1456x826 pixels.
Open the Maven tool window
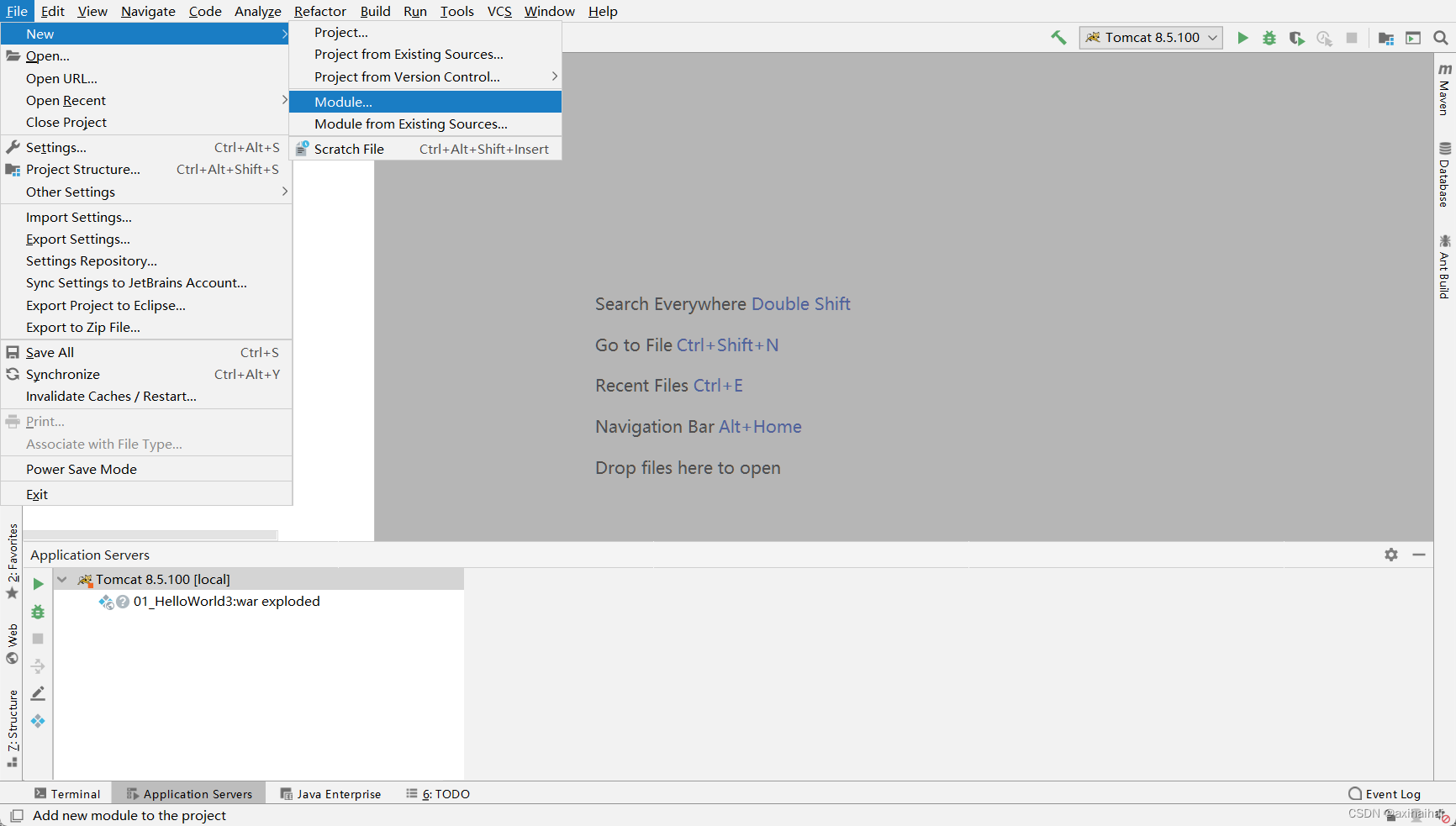[x=1444, y=89]
